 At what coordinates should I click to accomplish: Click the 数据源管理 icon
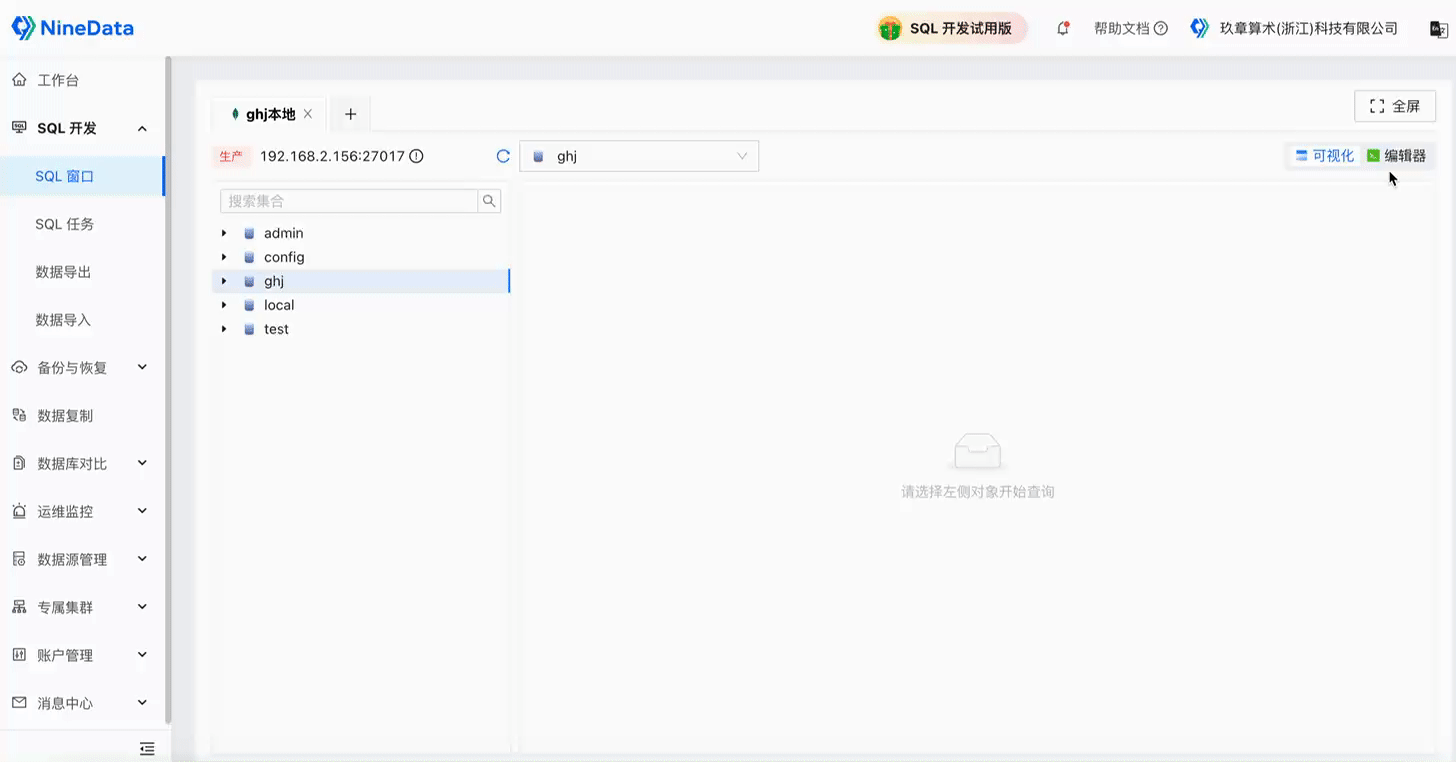click(x=19, y=559)
